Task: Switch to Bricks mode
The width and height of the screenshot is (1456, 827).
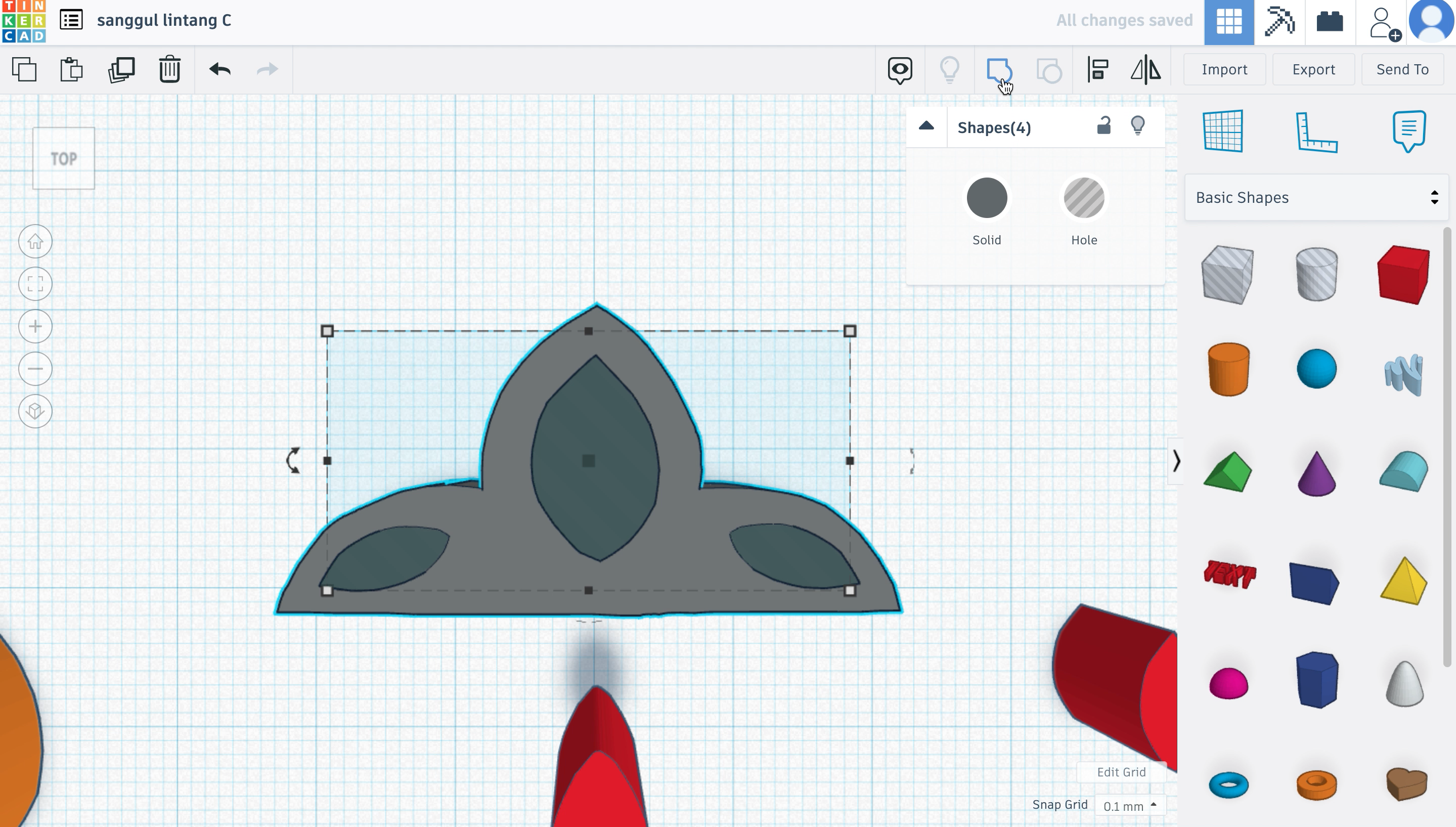Action: [x=1330, y=22]
